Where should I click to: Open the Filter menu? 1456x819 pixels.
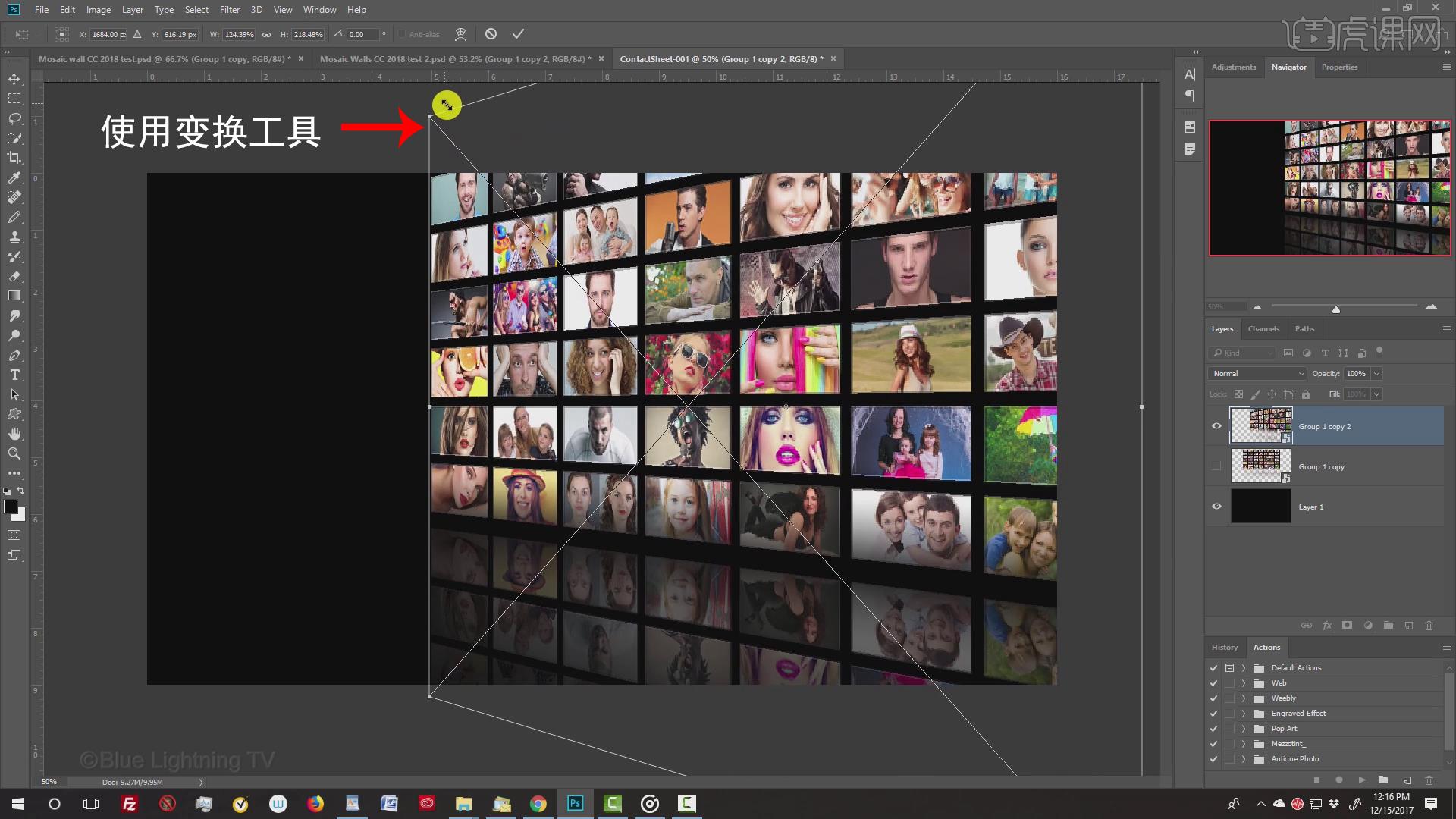(x=229, y=10)
